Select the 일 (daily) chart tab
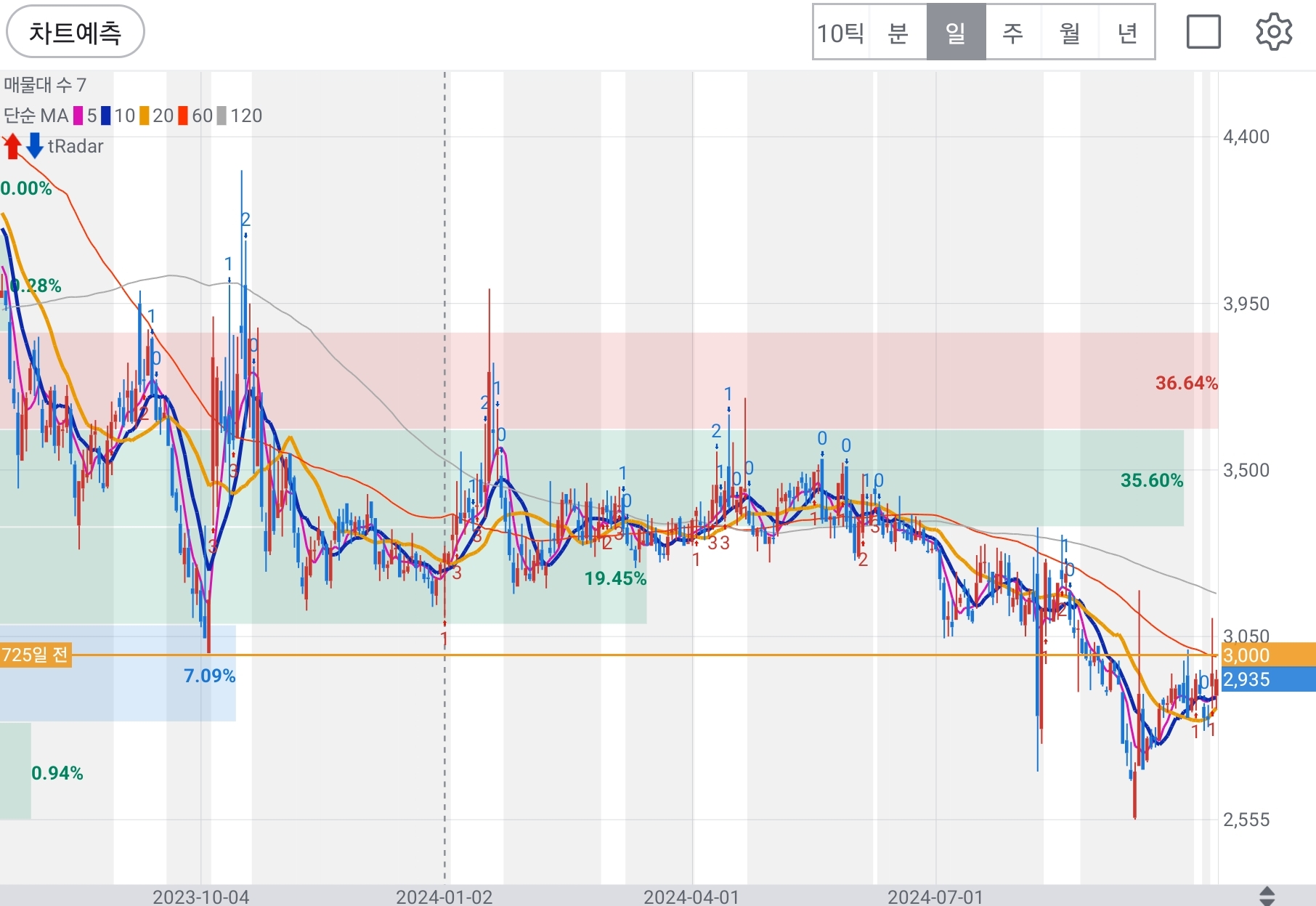 click(x=956, y=33)
